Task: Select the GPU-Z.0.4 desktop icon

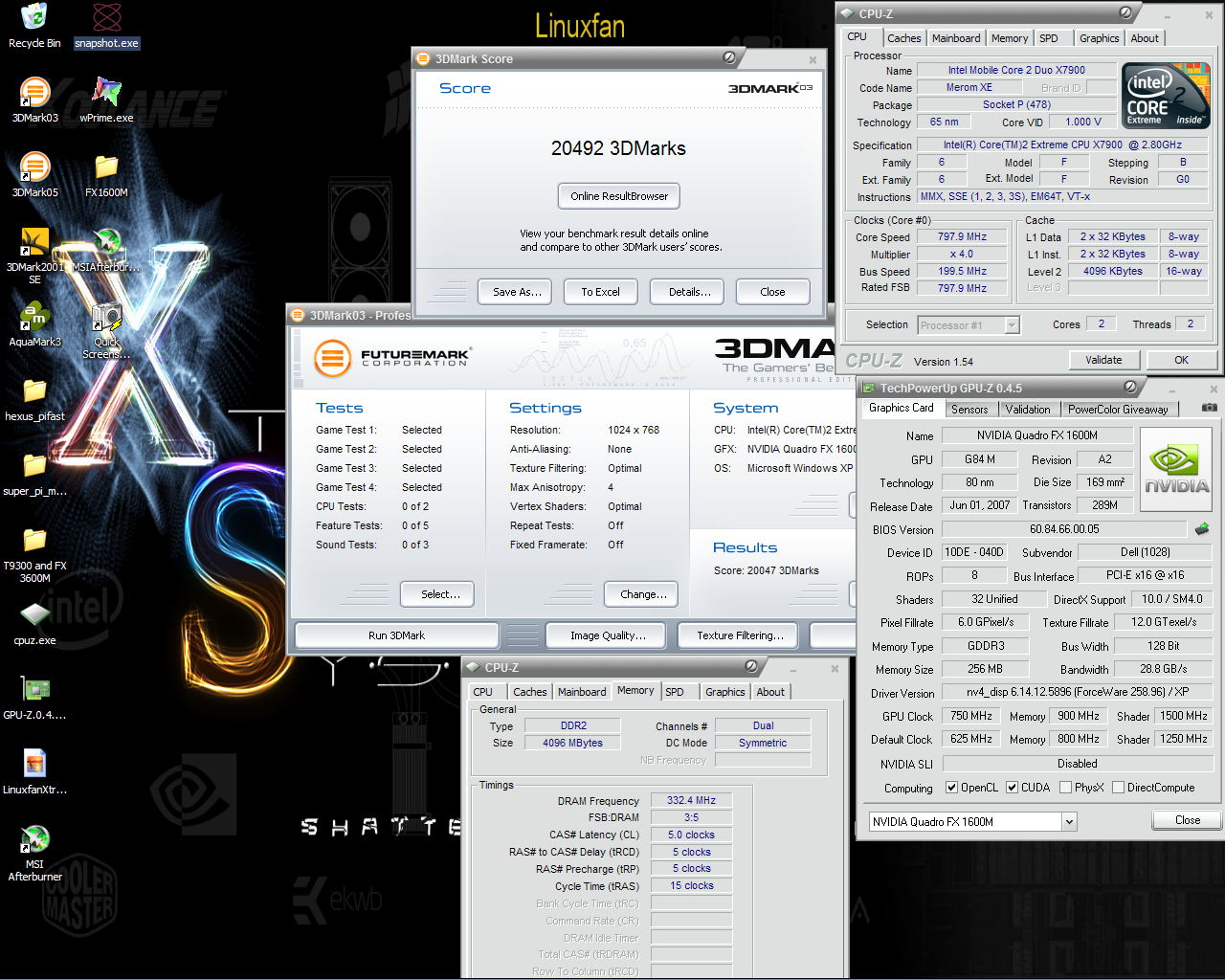Action: click(34, 698)
